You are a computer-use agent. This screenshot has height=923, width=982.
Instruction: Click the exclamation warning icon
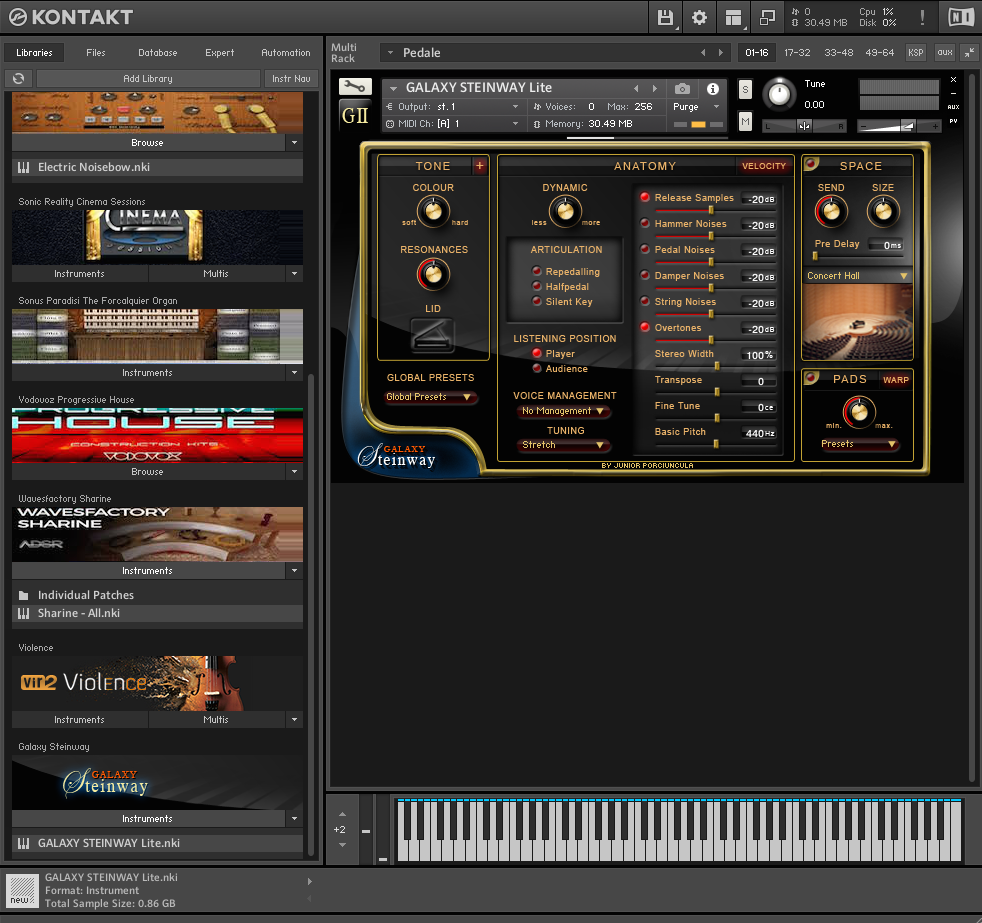tap(922, 17)
